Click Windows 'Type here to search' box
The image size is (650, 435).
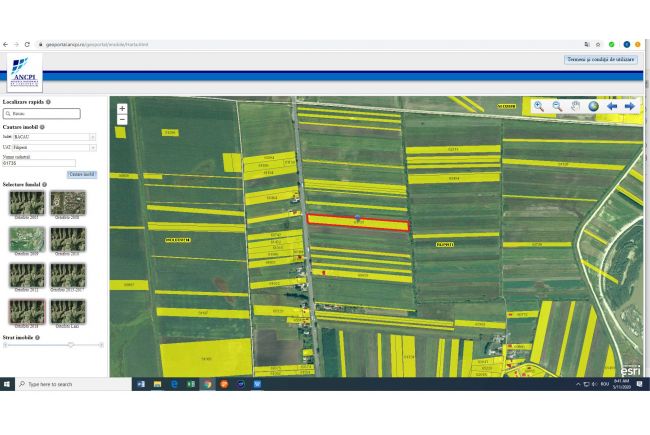[x=73, y=384]
